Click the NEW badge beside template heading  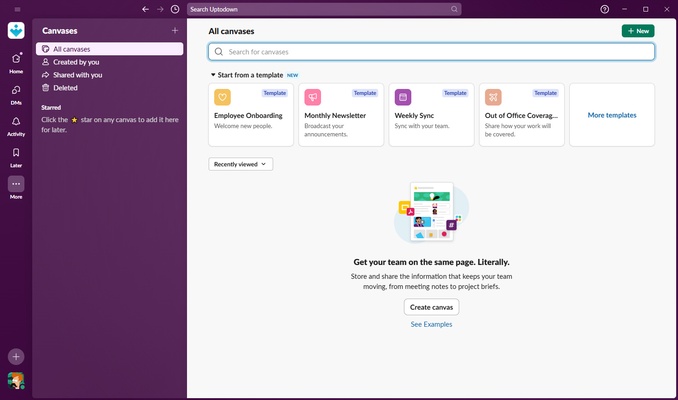292,75
